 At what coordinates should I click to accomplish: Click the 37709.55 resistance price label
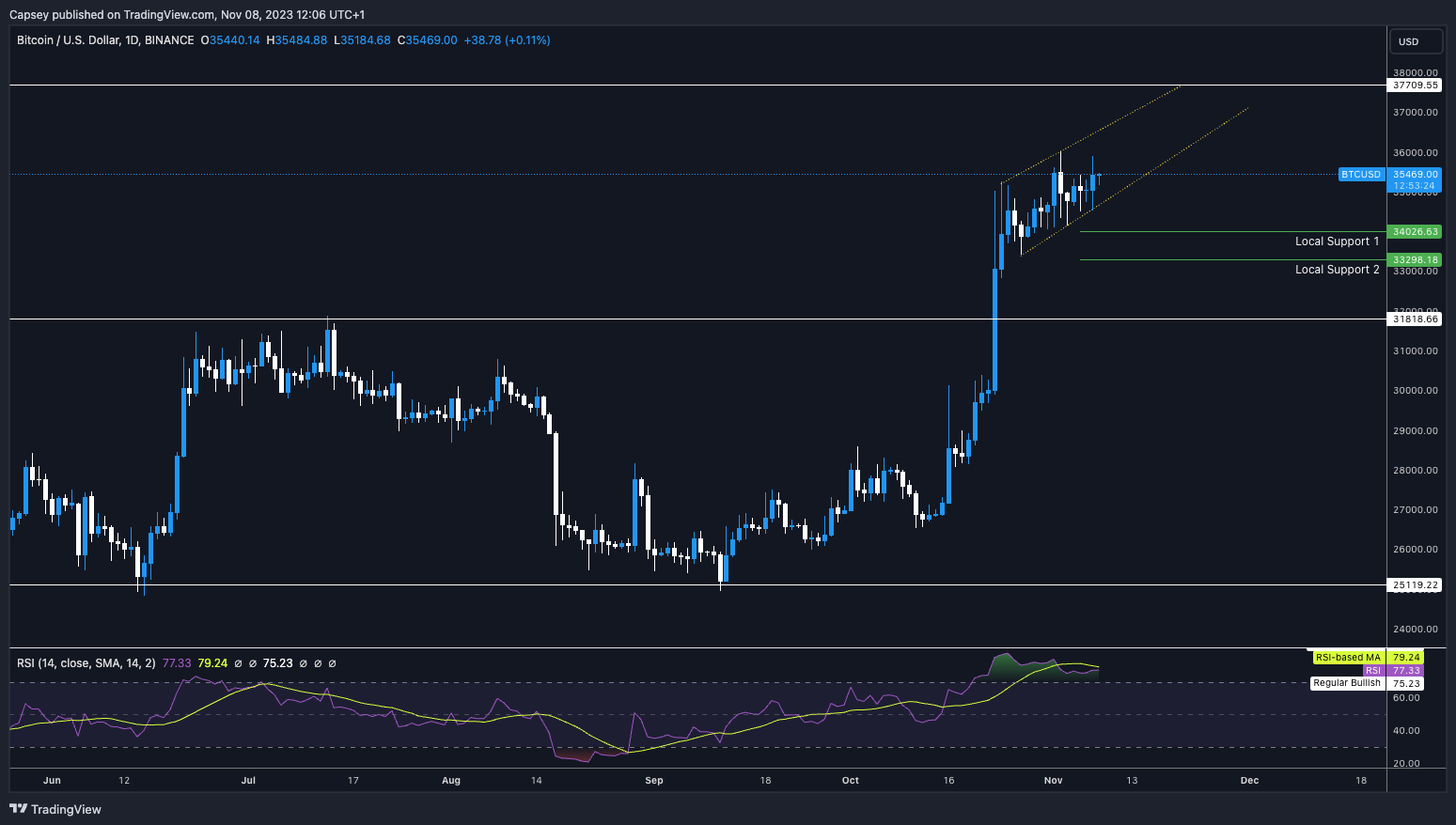coord(1416,85)
